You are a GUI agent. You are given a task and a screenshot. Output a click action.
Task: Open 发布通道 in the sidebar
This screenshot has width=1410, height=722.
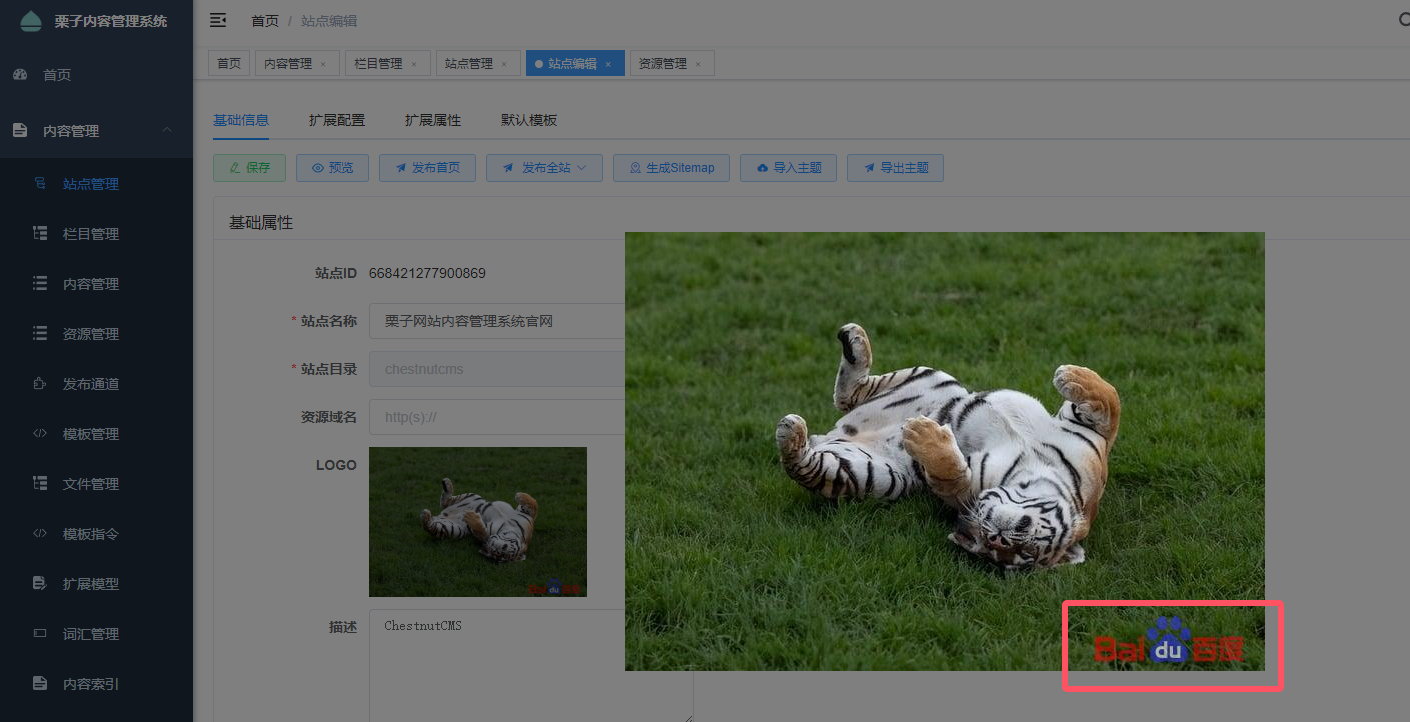(x=90, y=384)
